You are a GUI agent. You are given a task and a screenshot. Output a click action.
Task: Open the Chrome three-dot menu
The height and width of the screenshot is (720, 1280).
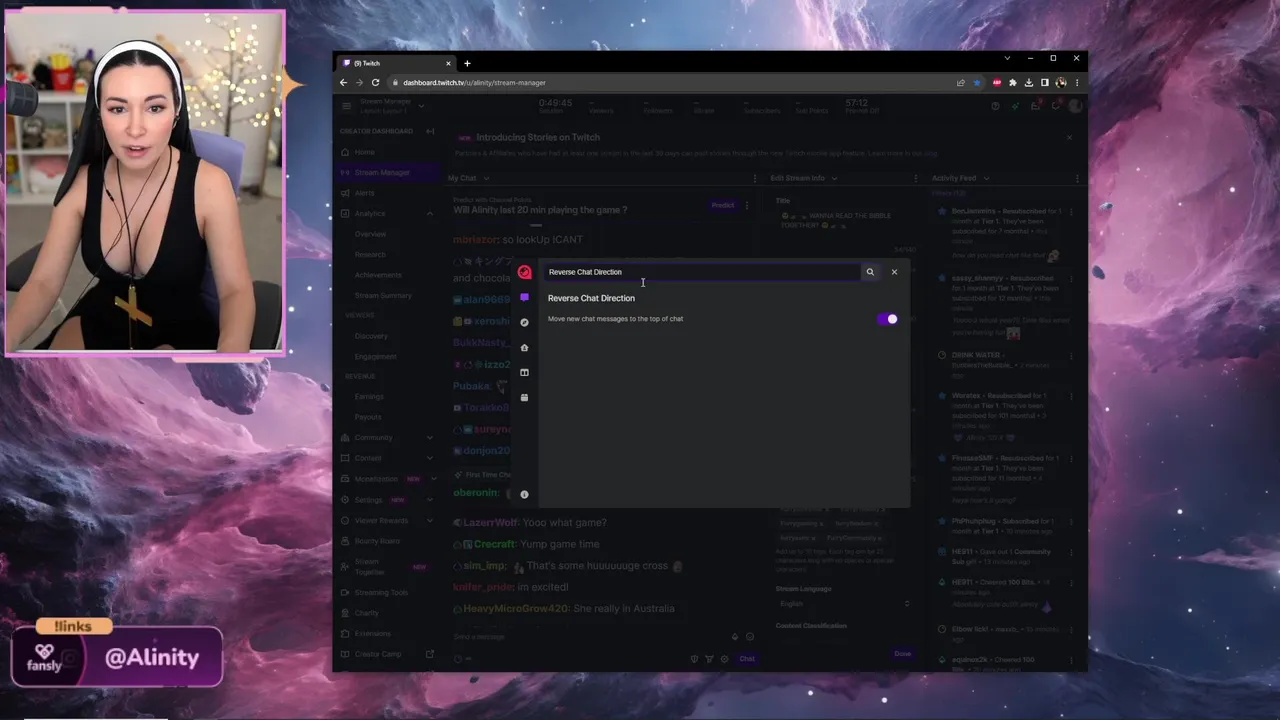click(x=1076, y=83)
